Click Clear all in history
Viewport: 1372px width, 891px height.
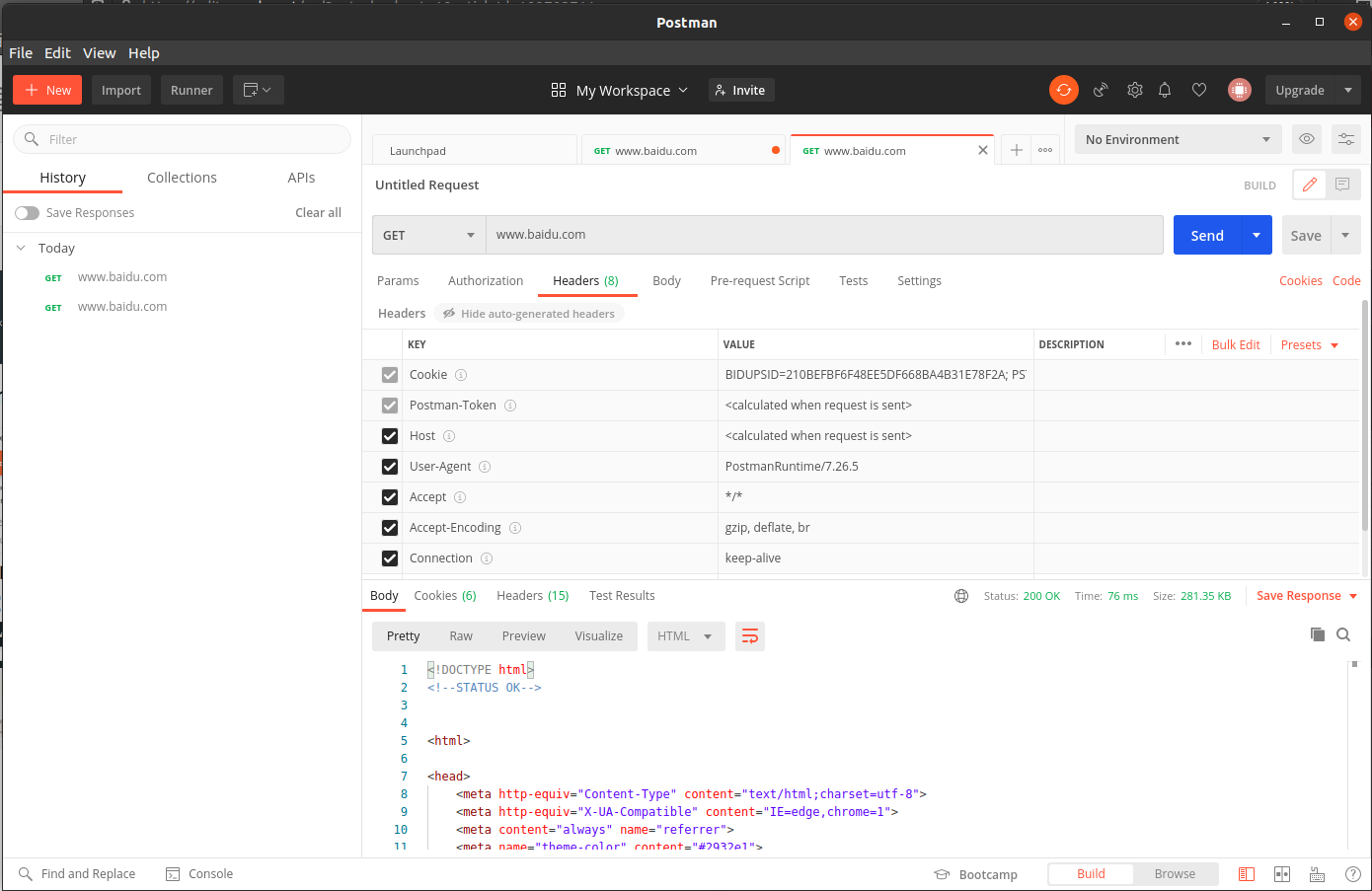(318, 213)
